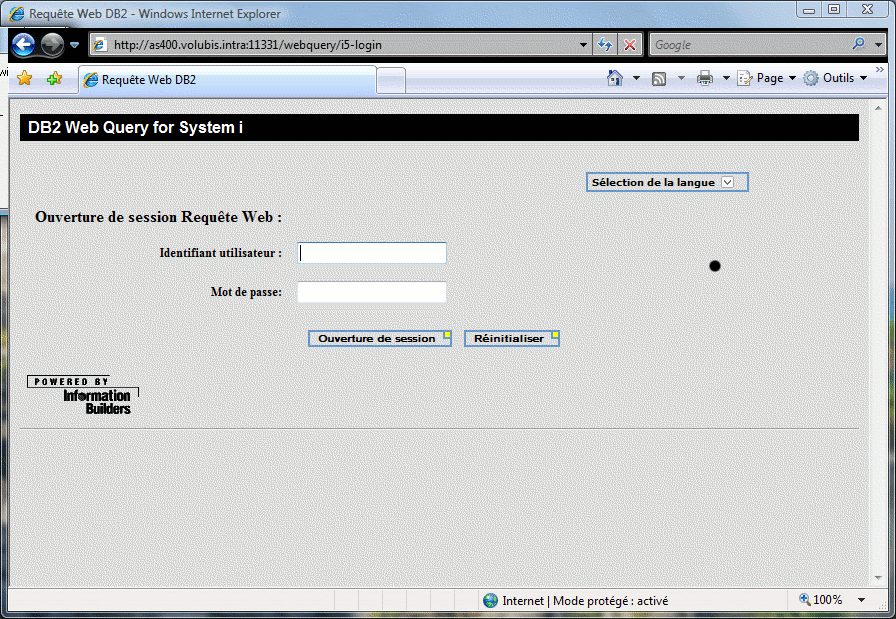The width and height of the screenshot is (896, 619).
Task: Click the red Stop loading icon
Action: point(630,45)
